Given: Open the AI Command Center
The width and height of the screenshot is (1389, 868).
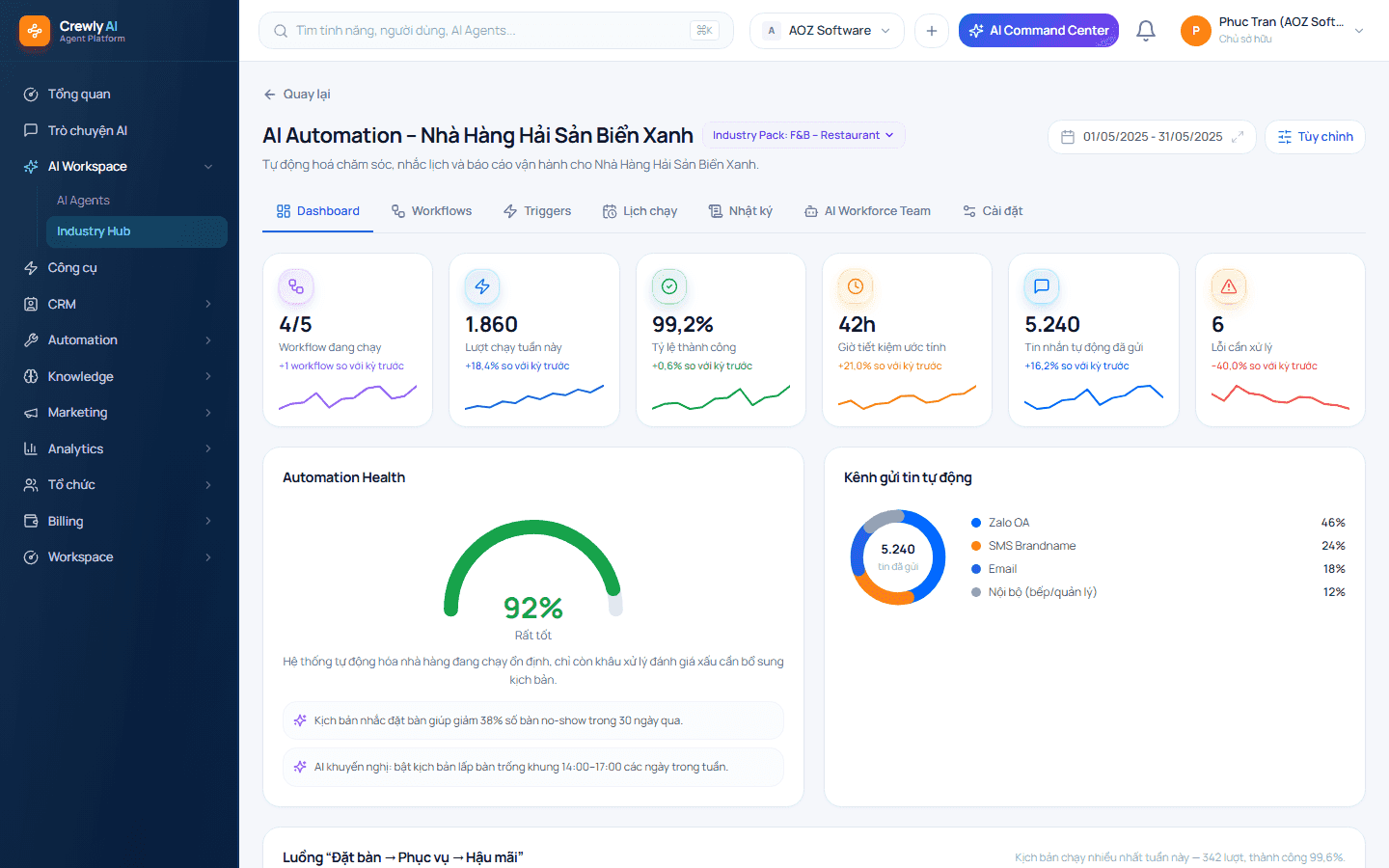Looking at the screenshot, I should click(x=1039, y=31).
